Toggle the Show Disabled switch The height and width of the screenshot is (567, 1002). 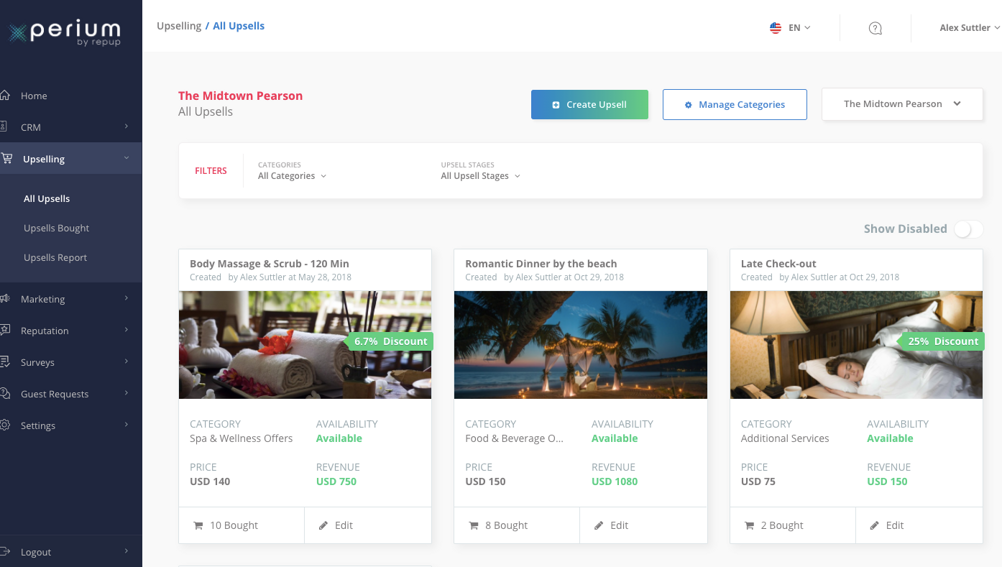[x=966, y=229]
